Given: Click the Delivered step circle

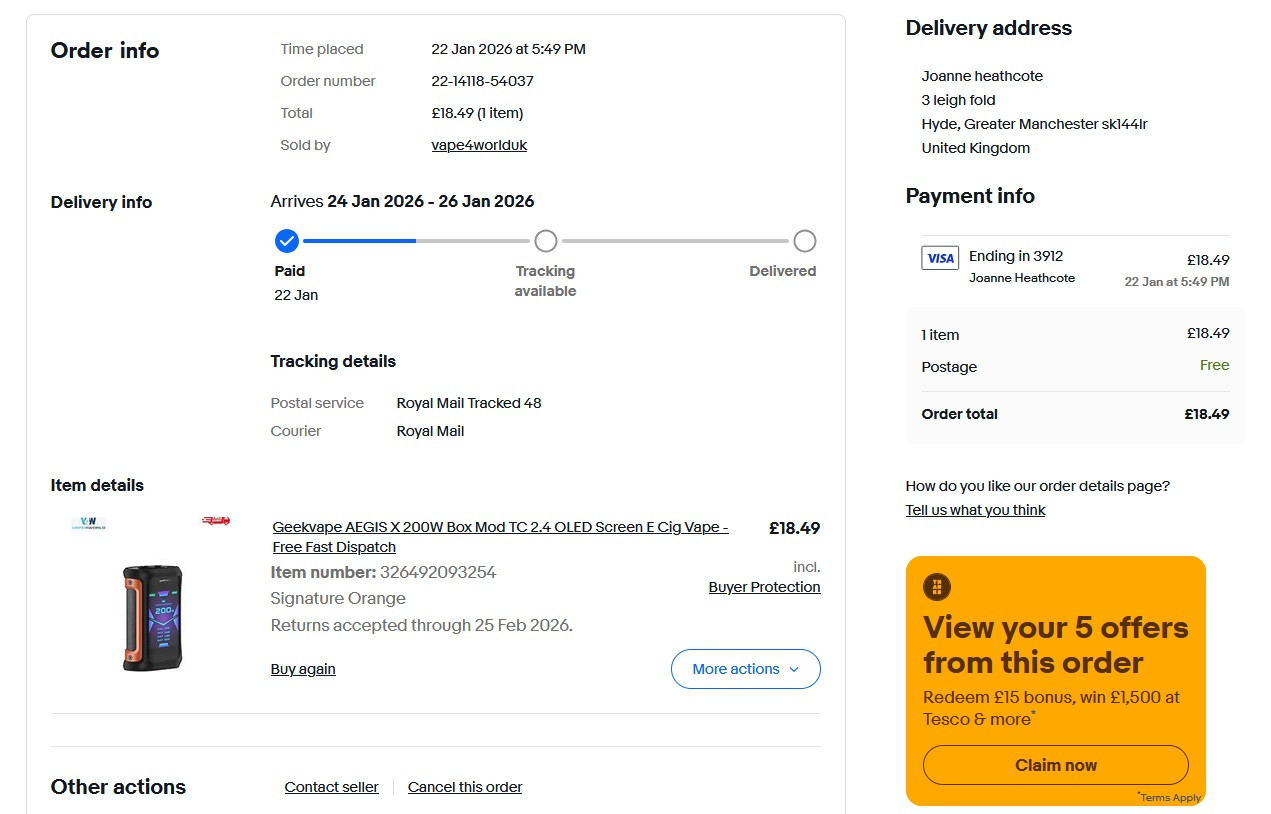Looking at the screenshot, I should point(805,241).
